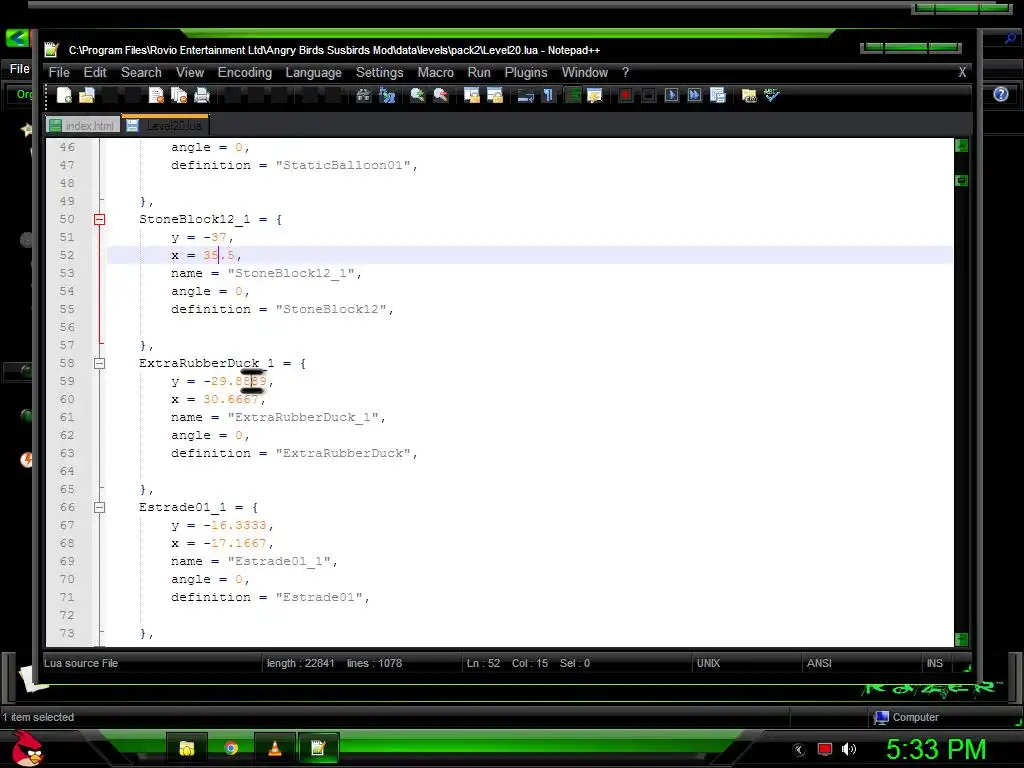Switch to the index.html tab
This screenshot has height=768, width=1024.
(83, 125)
